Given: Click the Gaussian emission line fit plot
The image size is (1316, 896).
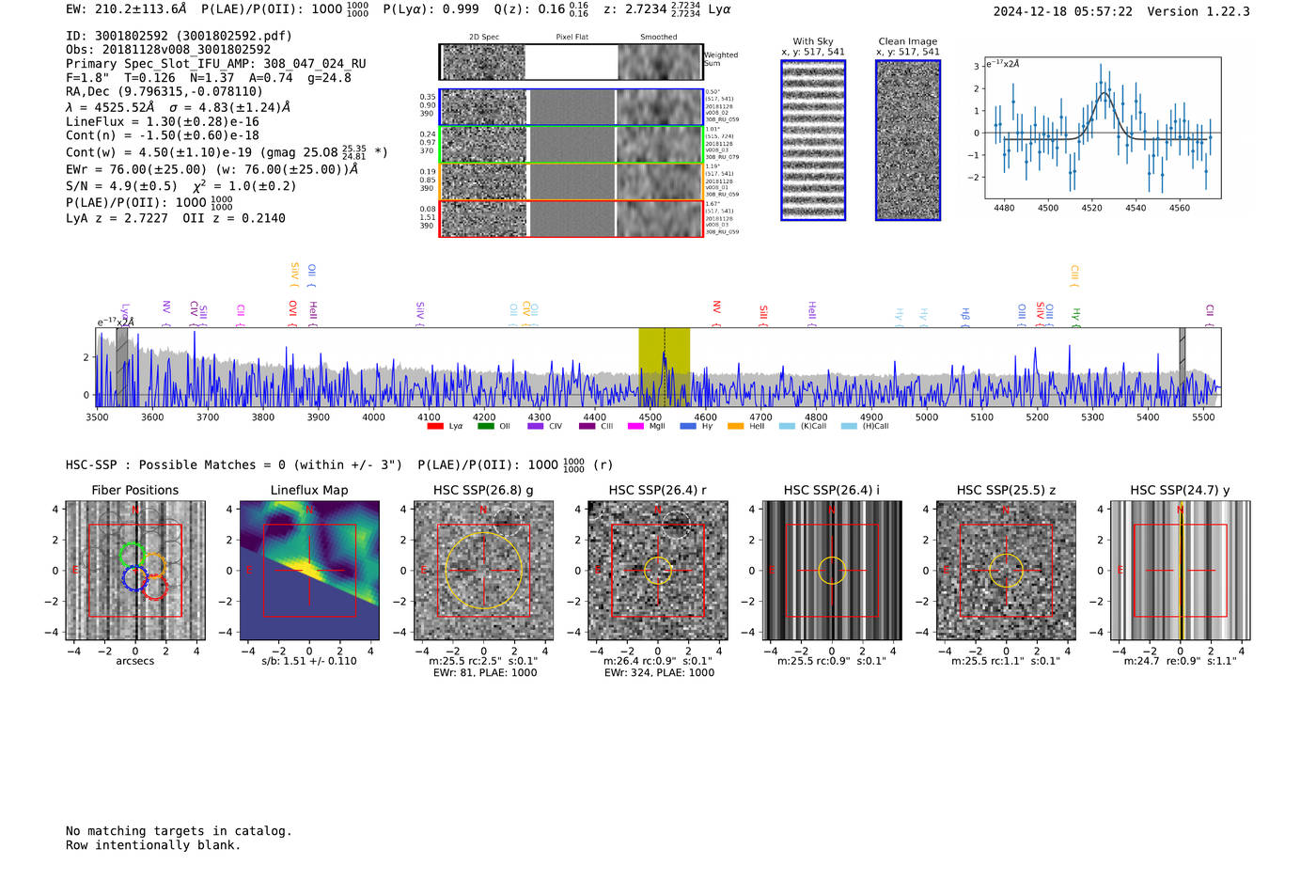Looking at the screenshot, I should (1103, 128).
